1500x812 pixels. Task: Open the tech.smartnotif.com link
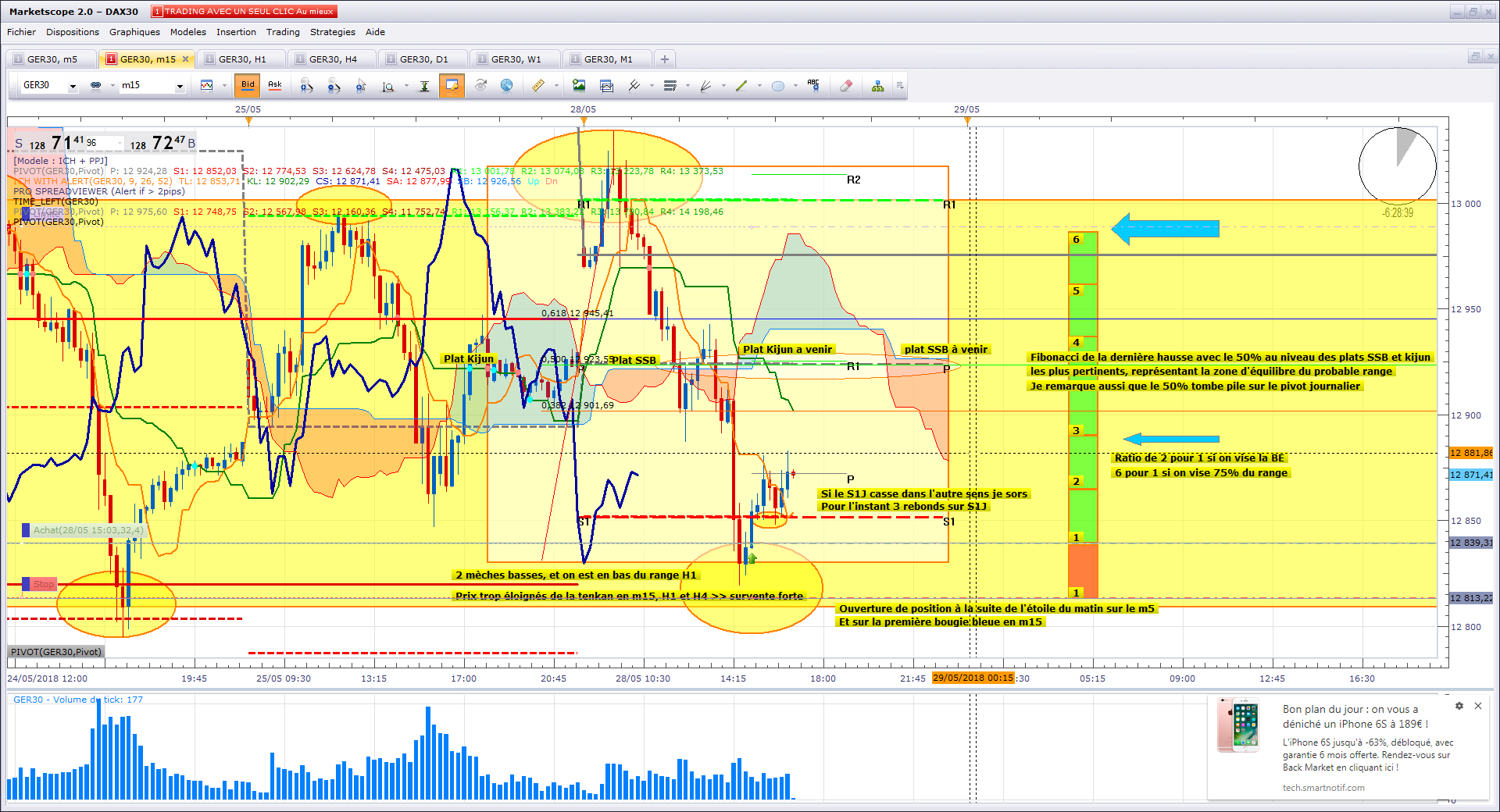[x=1323, y=788]
